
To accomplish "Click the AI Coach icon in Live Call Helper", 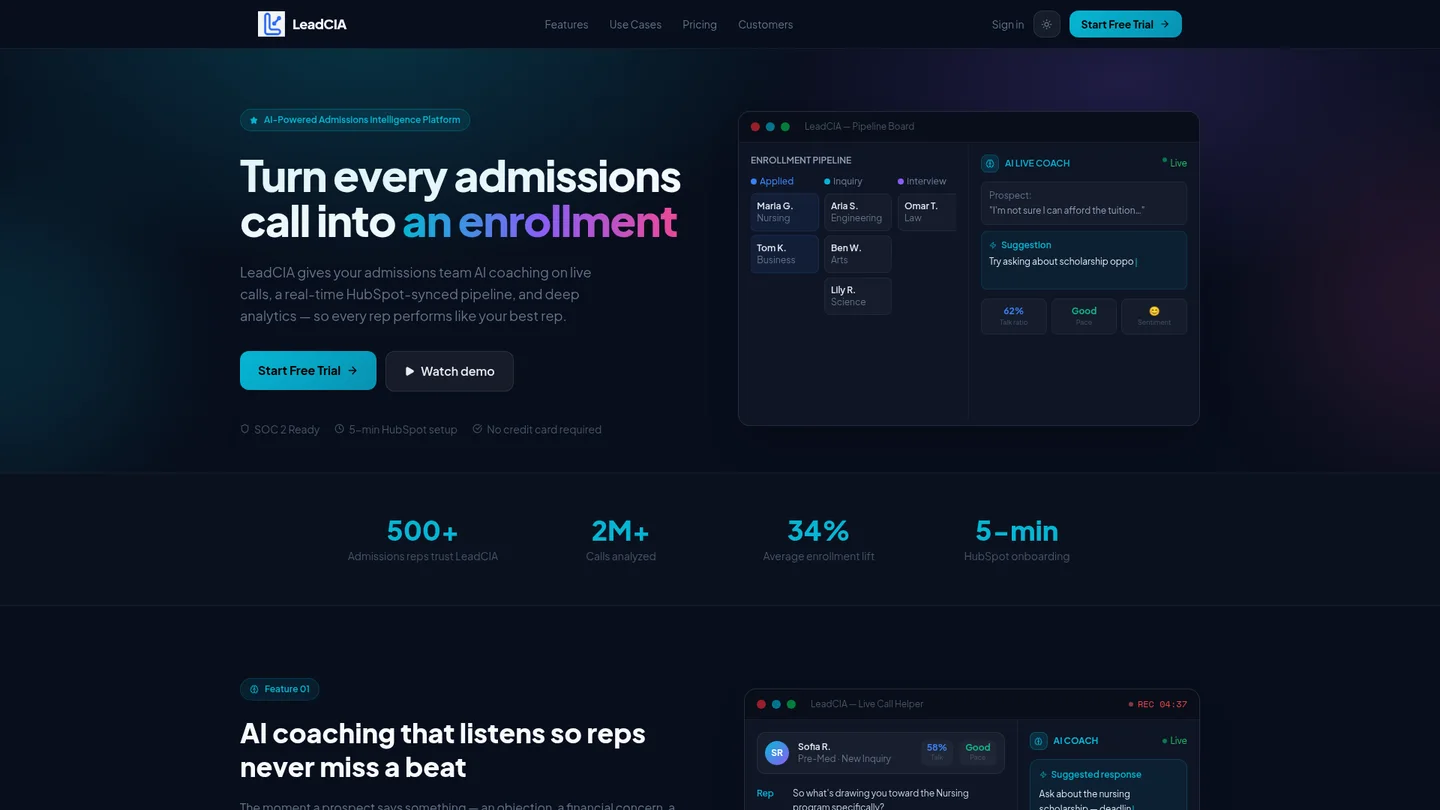I will point(1038,741).
